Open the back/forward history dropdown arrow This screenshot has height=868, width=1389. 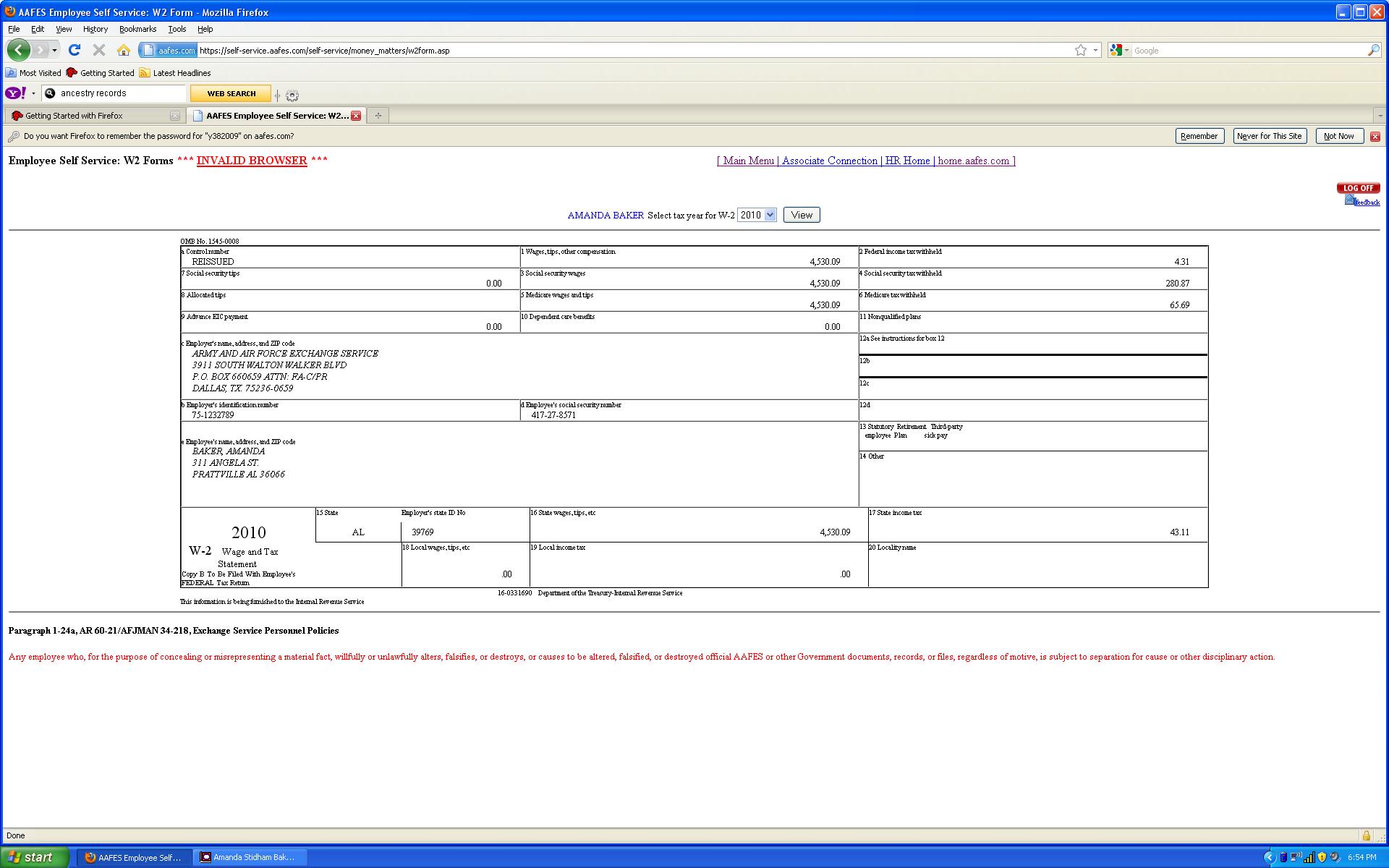pyautogui.click(x=54, y=51)
